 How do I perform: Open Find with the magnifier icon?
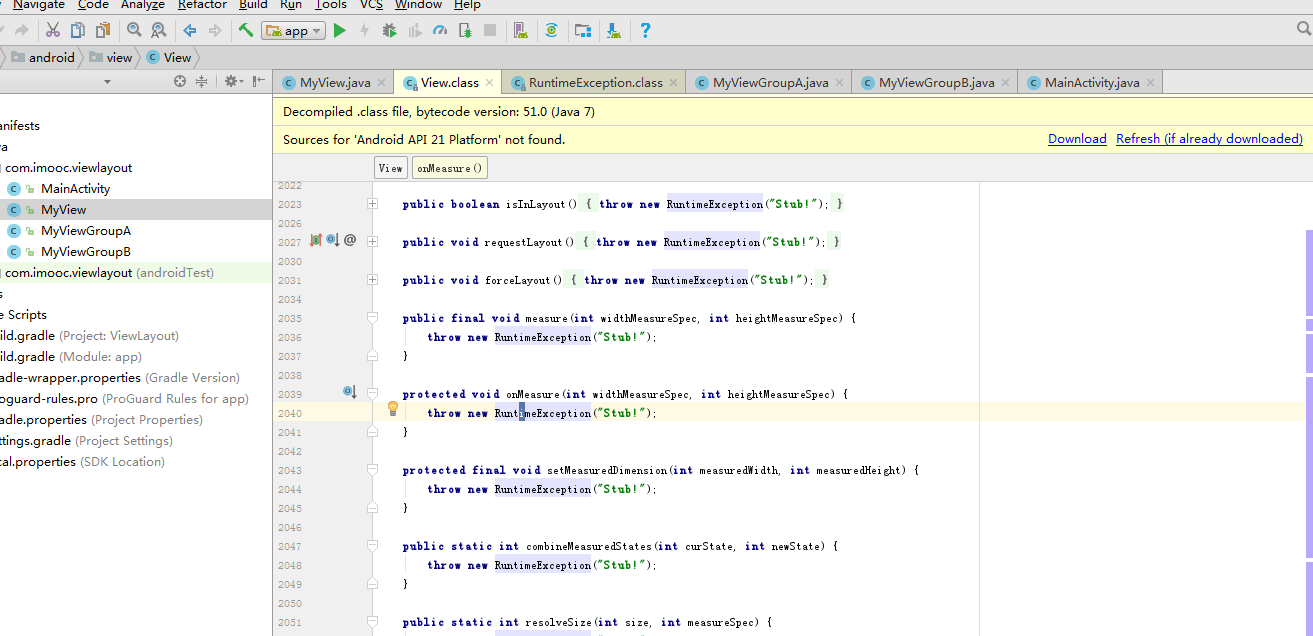click(x=135, y=31)
